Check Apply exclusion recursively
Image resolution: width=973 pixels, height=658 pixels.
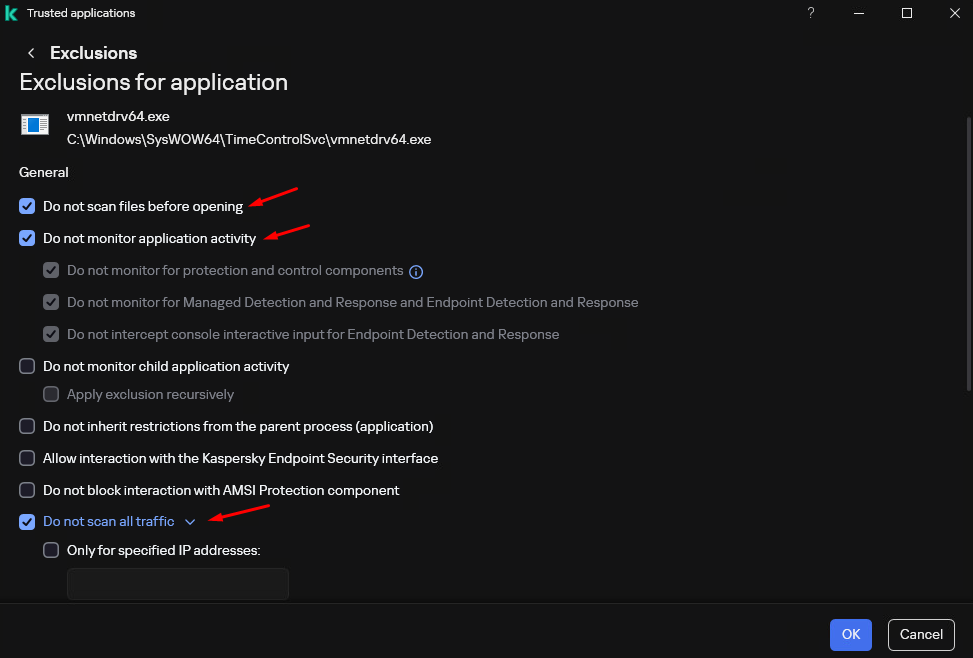[51, 394]
